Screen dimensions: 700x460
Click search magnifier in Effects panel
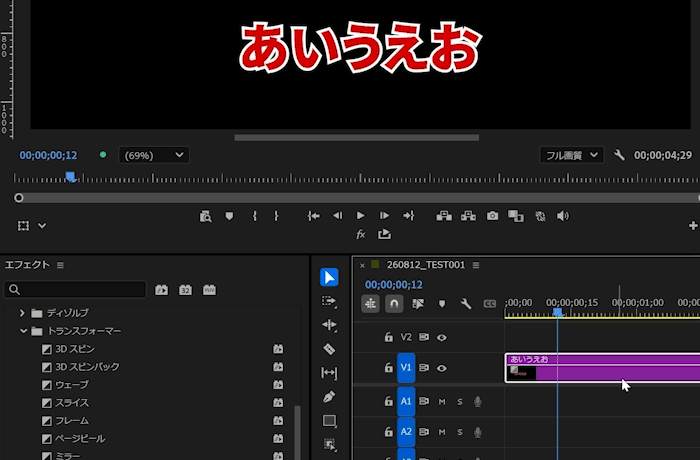pos(14,289)
